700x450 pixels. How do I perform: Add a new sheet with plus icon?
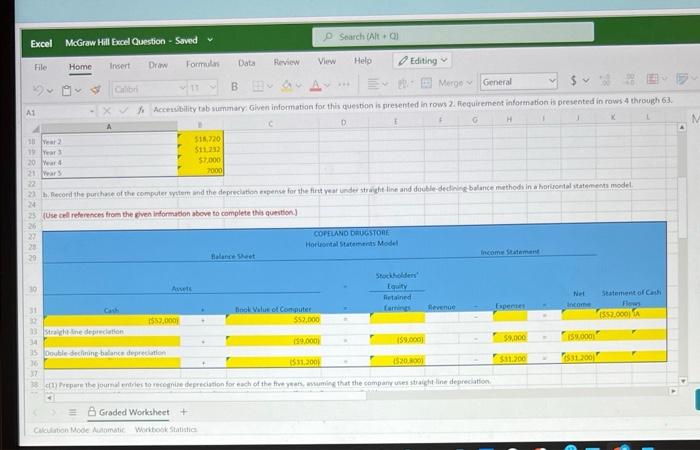click(x=183, y=412)
